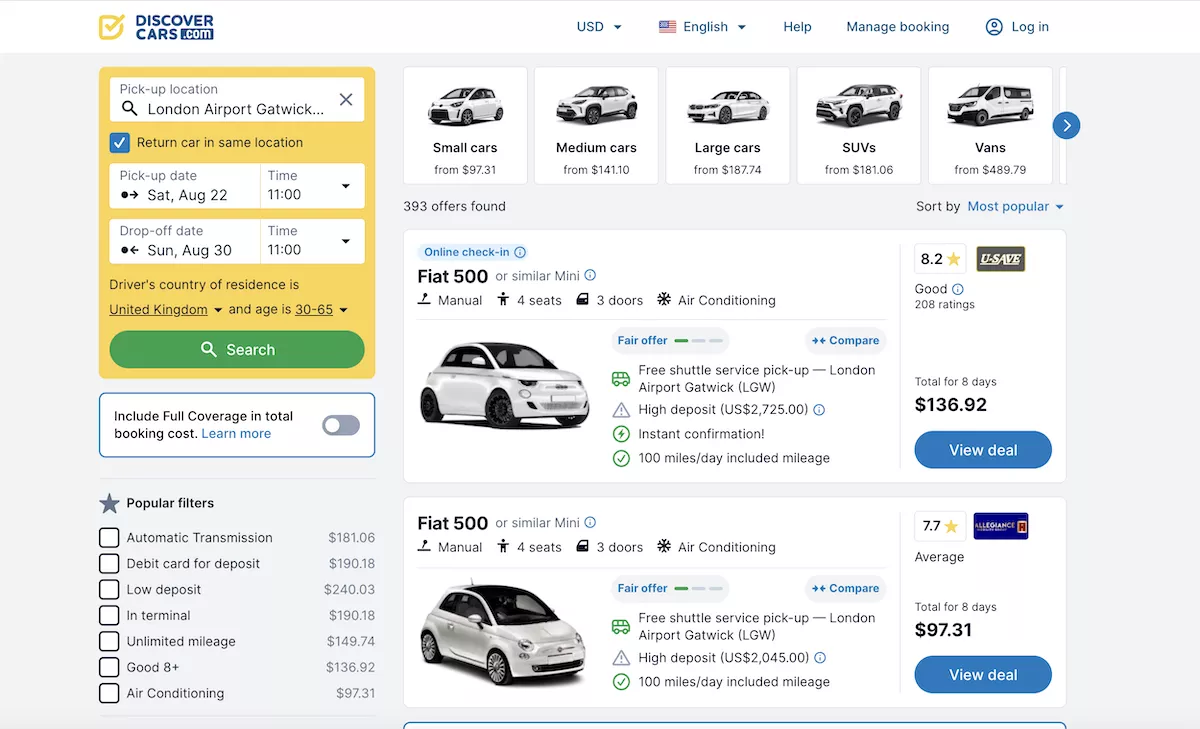
Task: Click the DiscoverCars.com logo
Action: pos(156,27)
